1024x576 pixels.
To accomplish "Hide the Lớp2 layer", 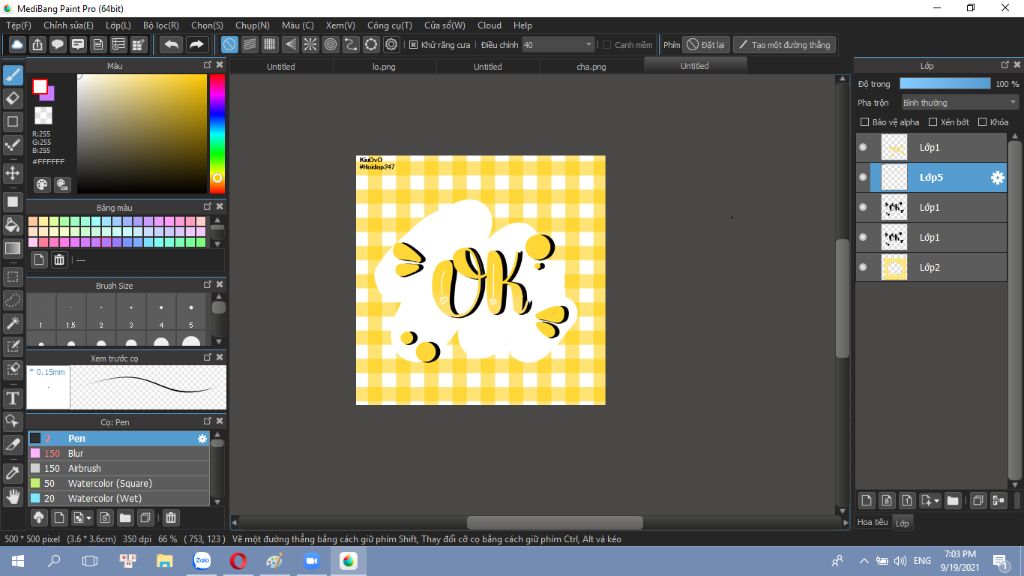I will pyautogui.click(x=863, y=267).
